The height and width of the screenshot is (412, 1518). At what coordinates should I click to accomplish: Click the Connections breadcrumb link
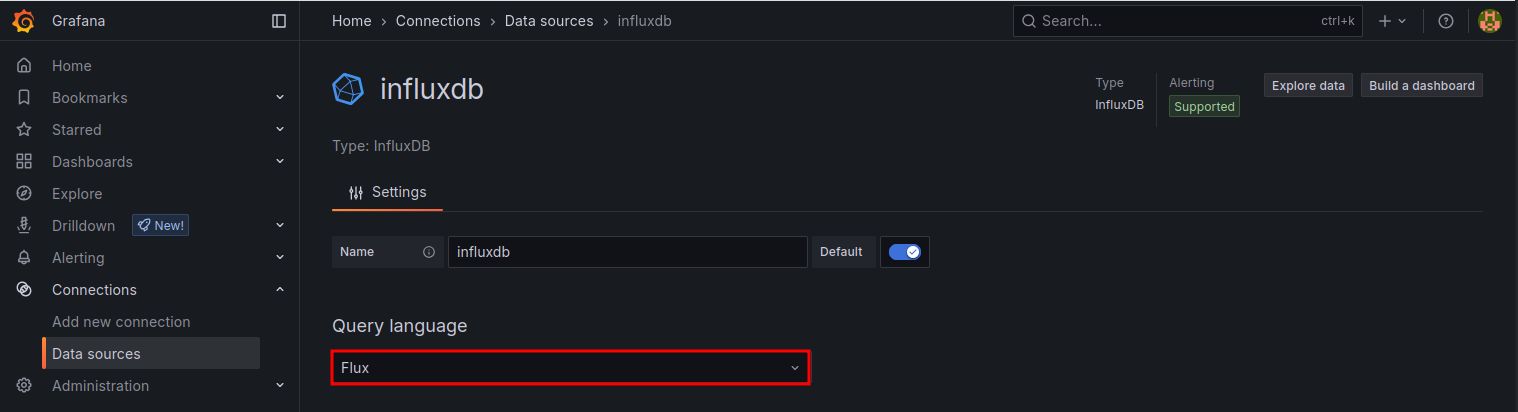(x=438, y=21)
